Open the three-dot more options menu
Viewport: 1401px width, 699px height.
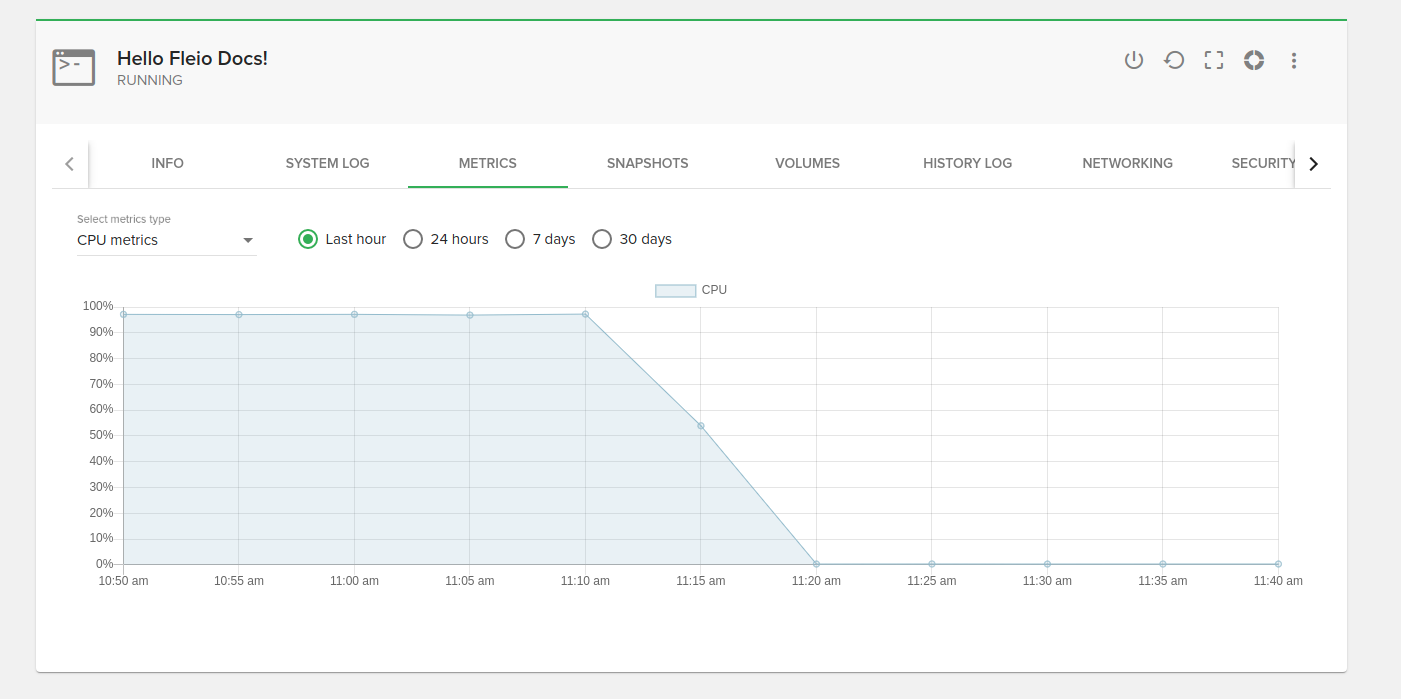pos(1294,60)
